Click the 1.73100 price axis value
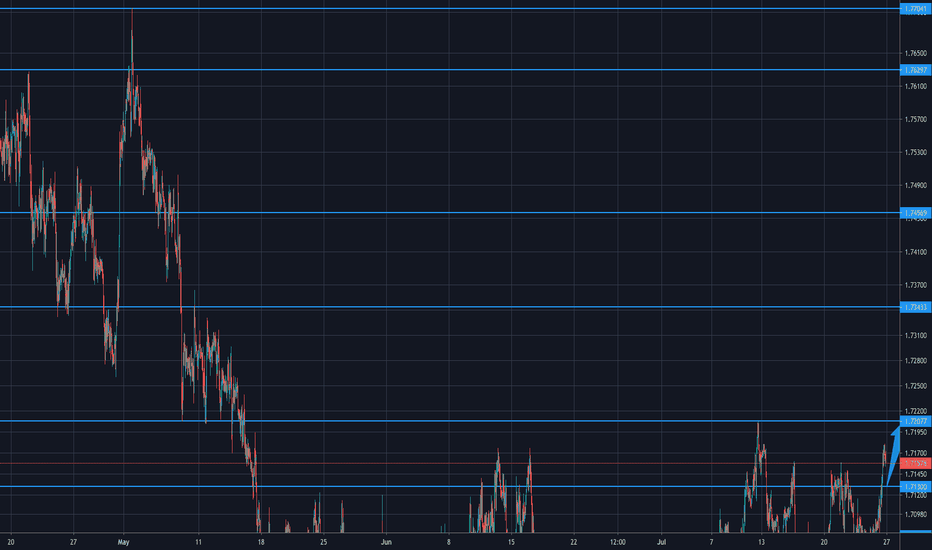 [915, 335]
